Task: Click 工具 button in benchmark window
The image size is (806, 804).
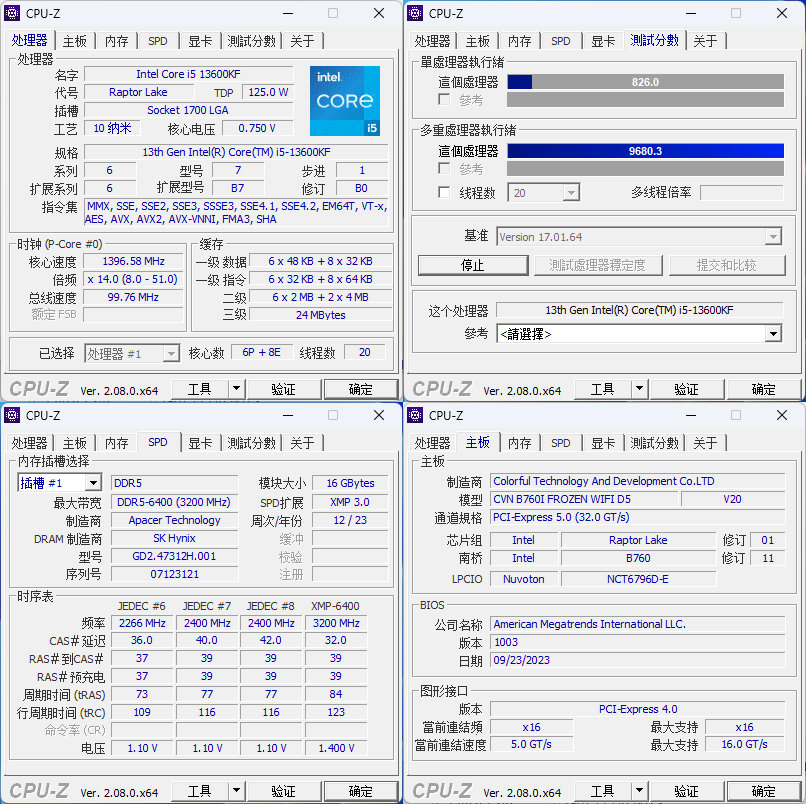Action: (602, 389)
